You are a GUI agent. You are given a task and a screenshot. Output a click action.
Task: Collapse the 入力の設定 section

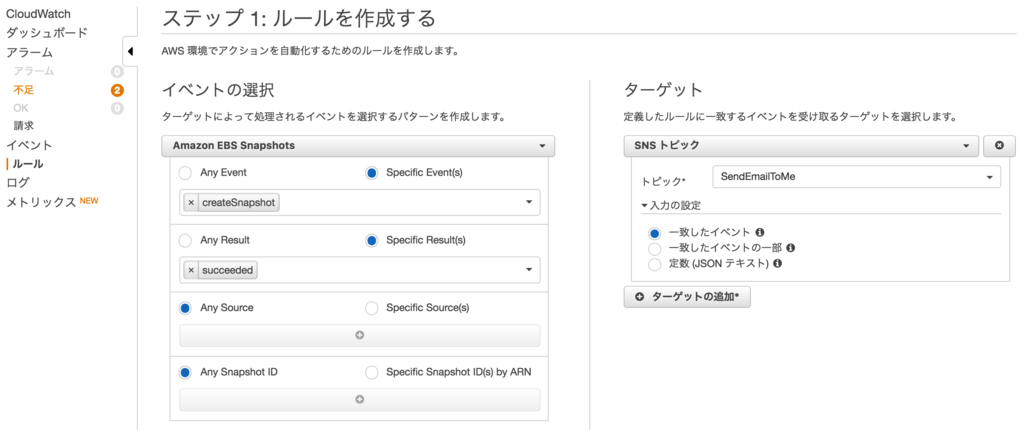(671, 206)
